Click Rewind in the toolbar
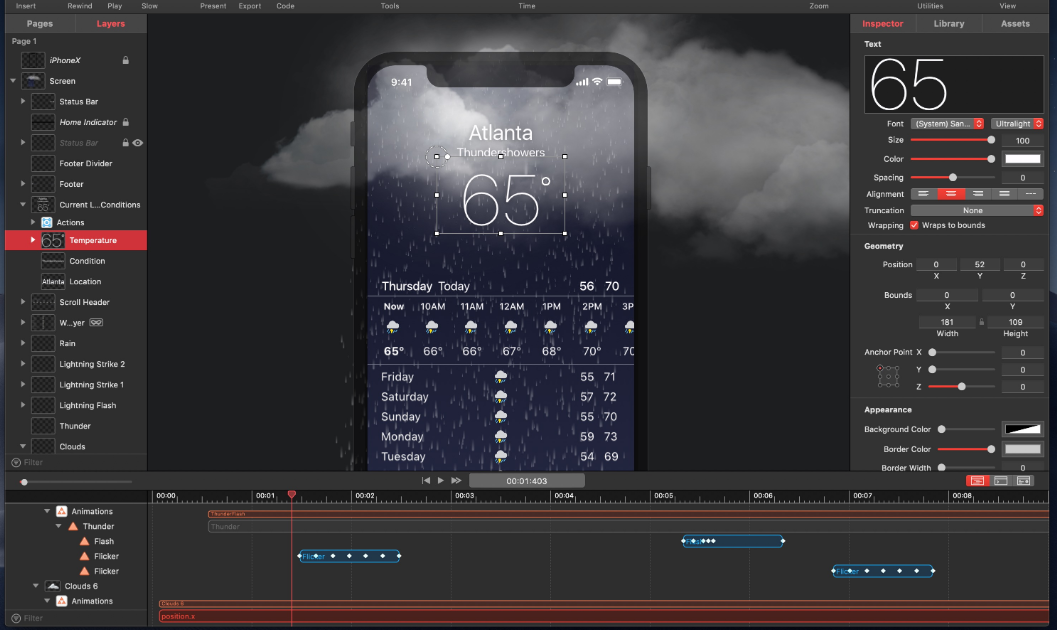Viewport: 1057px width, 630px height. (80, 5)
